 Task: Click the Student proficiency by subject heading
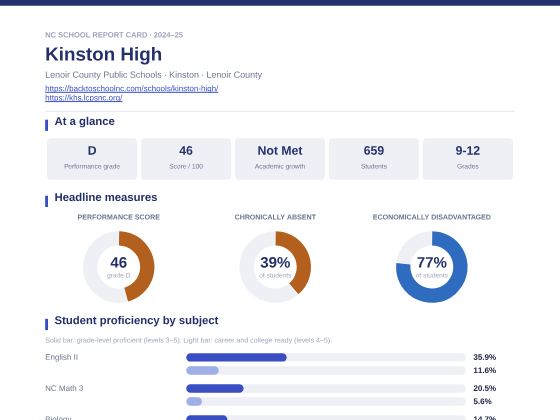136,321
